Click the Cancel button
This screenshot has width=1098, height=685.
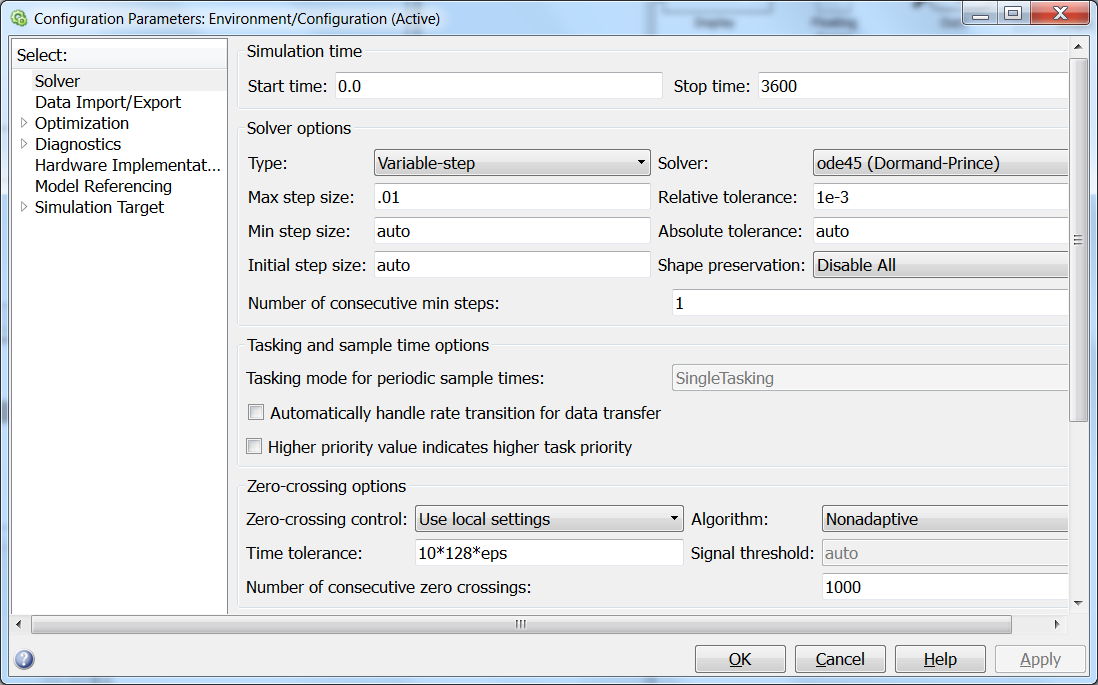point(840,659)
